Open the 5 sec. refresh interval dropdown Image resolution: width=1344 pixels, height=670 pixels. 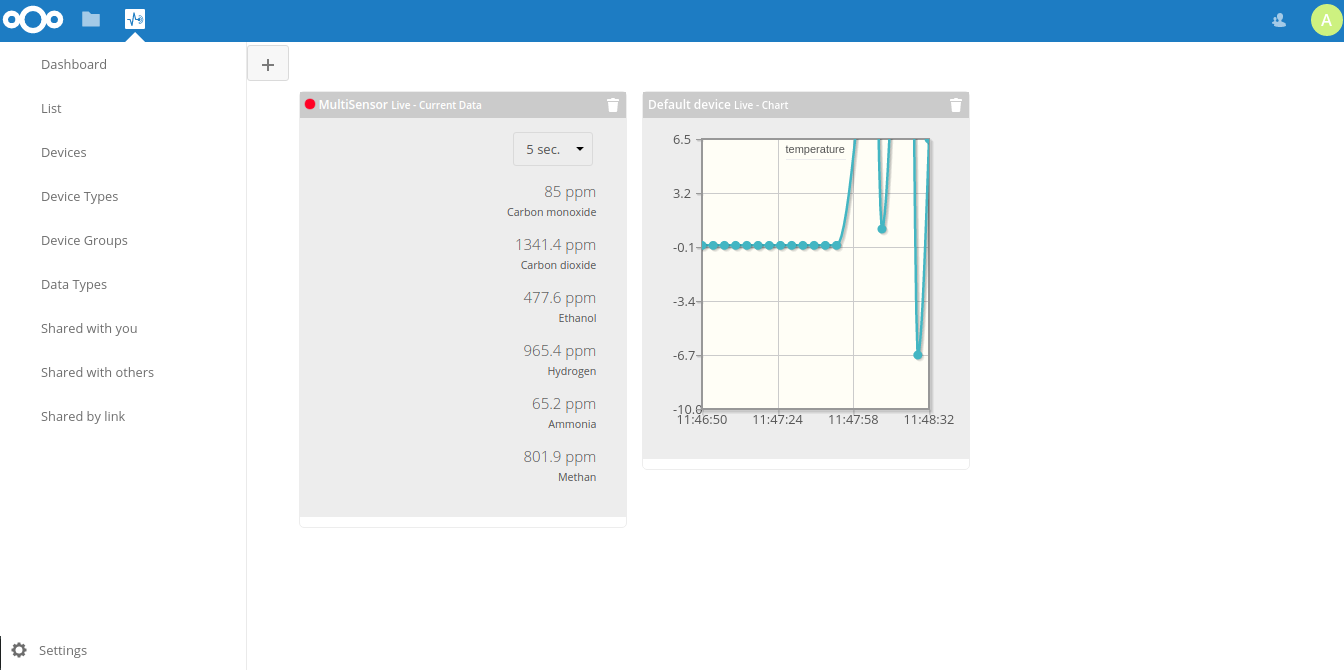(x=553, y=149)
